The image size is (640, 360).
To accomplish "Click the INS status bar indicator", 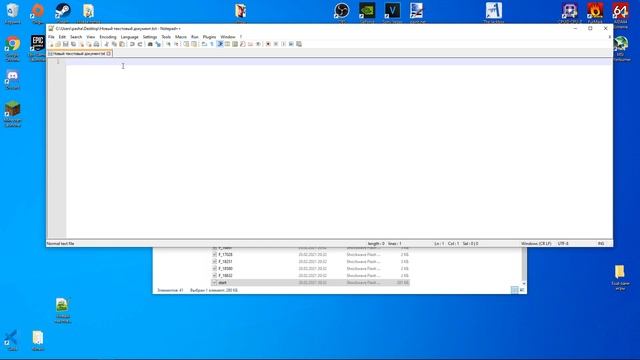I will pyautogui.click(x=601, y=243).
